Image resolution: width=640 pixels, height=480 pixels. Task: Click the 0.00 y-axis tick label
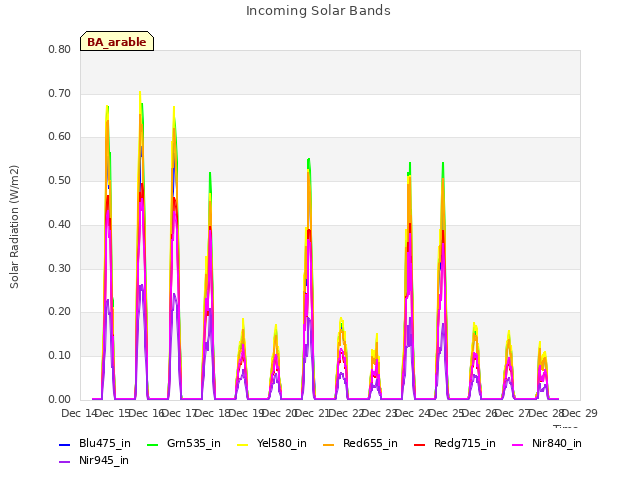click(60, 399)
